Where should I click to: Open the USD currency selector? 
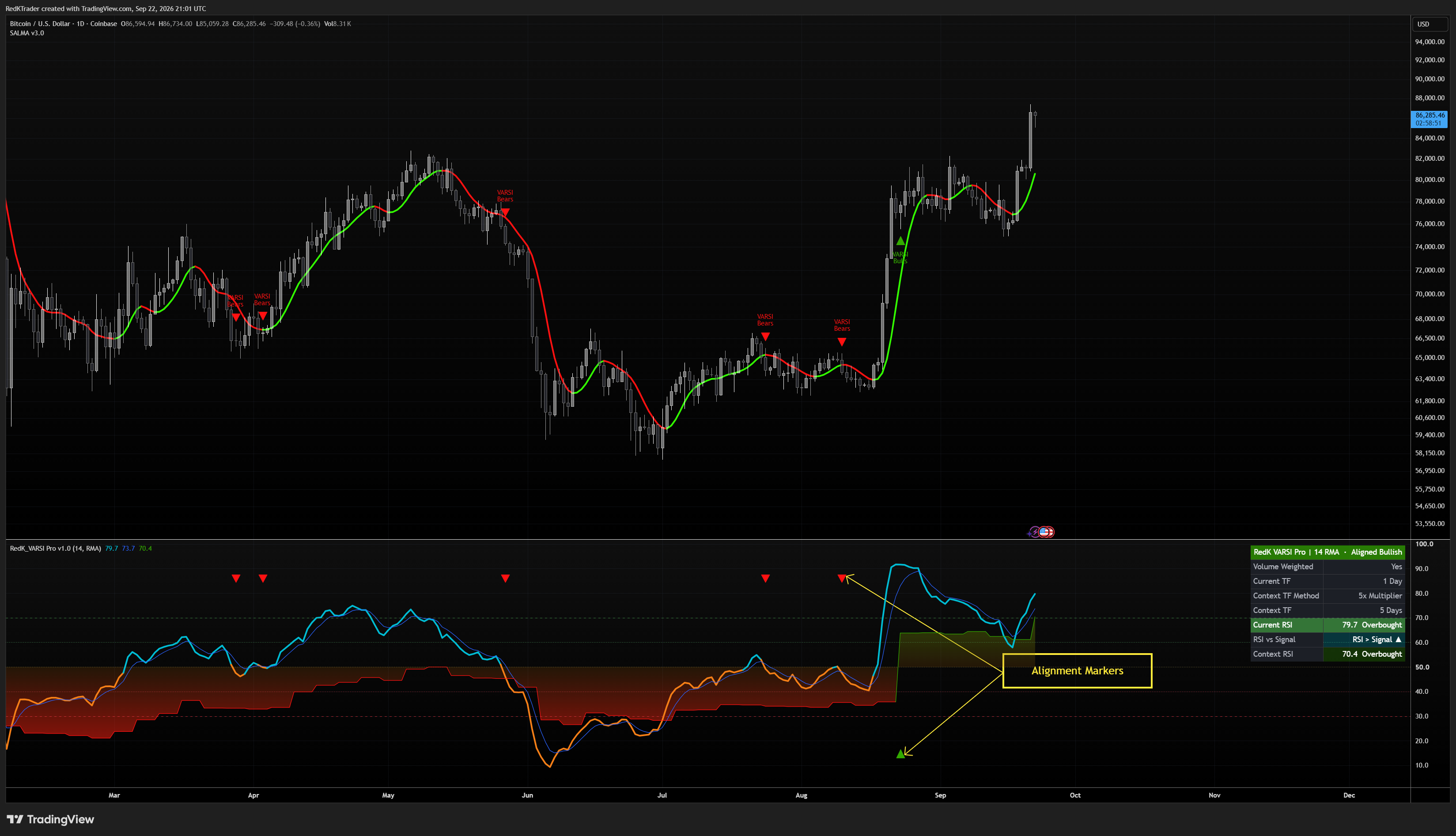pos(1430,24)
